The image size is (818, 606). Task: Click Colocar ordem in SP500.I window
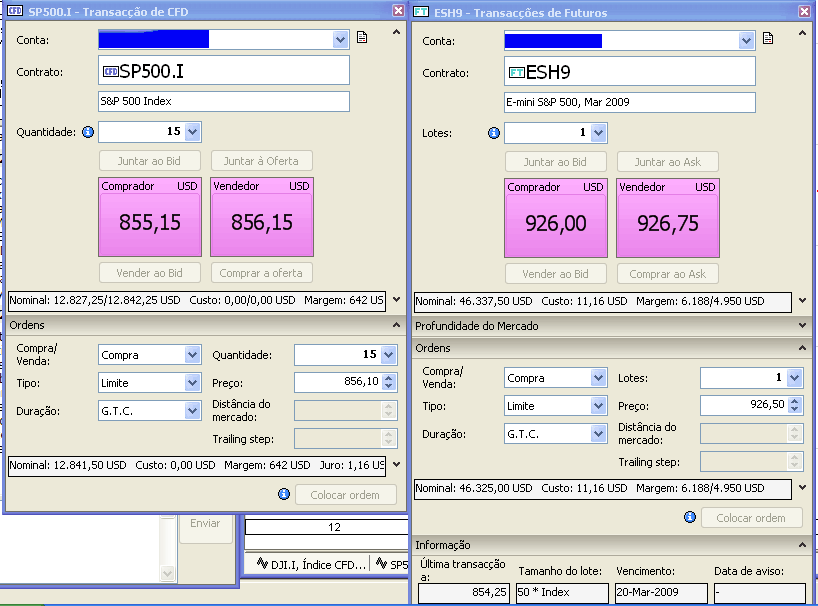pyautogui.click(x=346, y=494)
